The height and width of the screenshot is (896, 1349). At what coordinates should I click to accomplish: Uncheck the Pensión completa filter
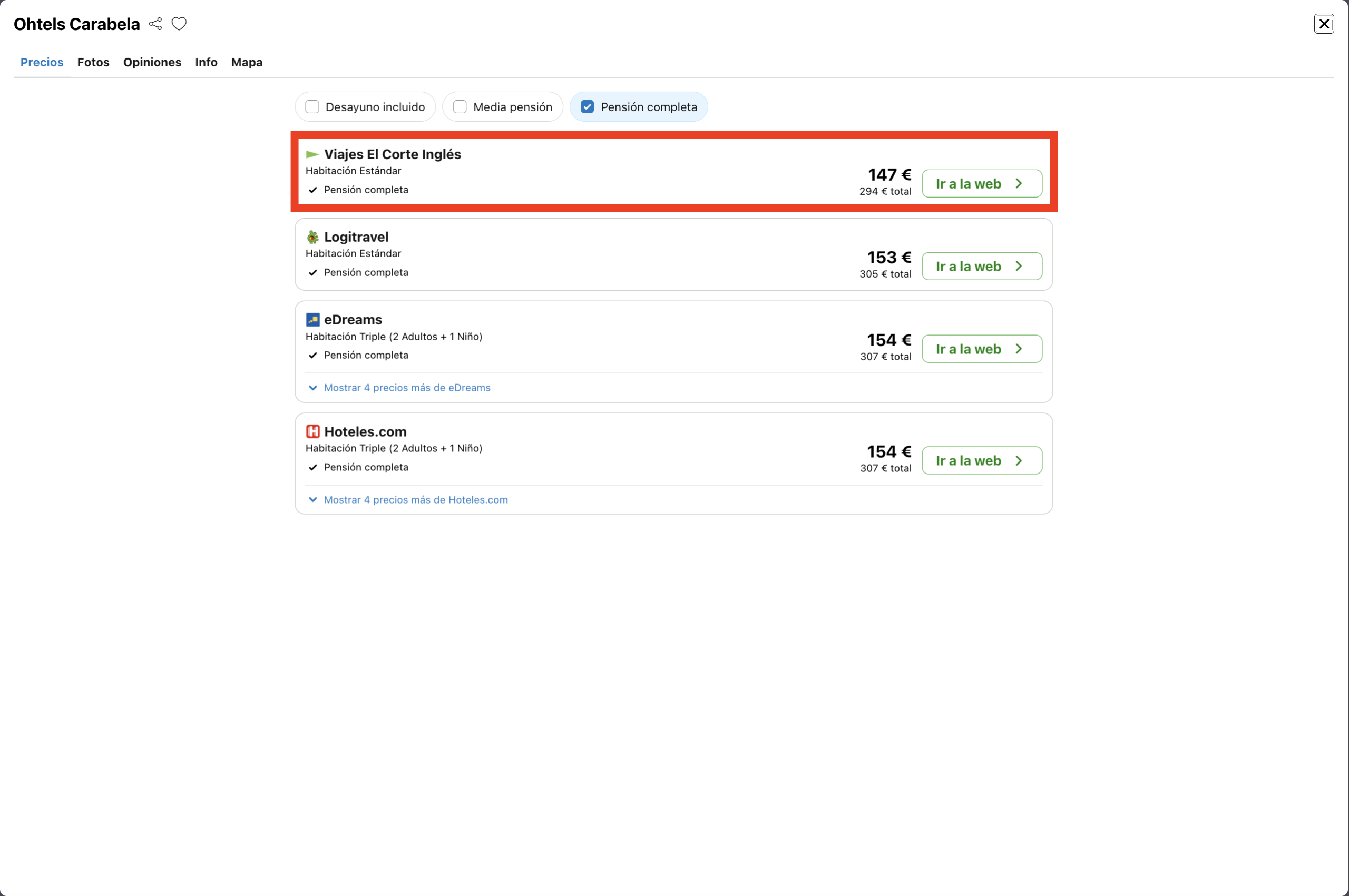pos(587,107)
